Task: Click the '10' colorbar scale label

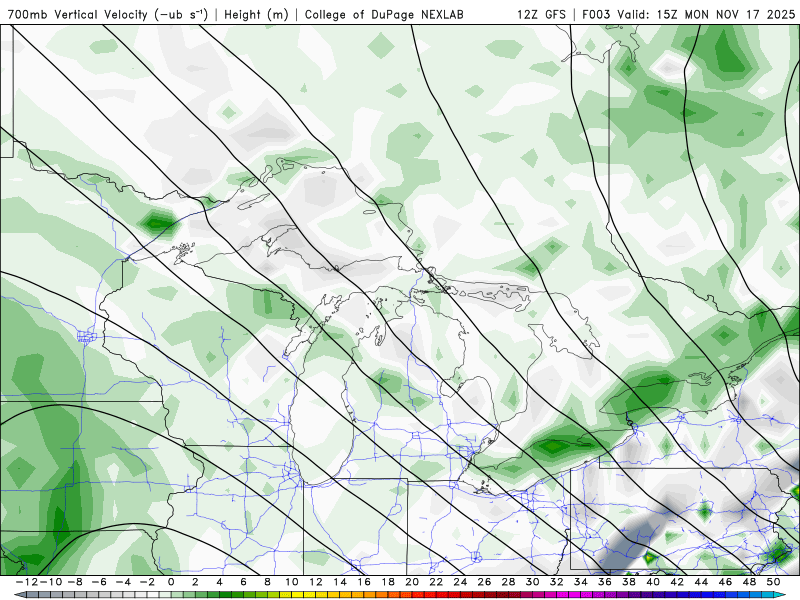Action: [291, 582]
